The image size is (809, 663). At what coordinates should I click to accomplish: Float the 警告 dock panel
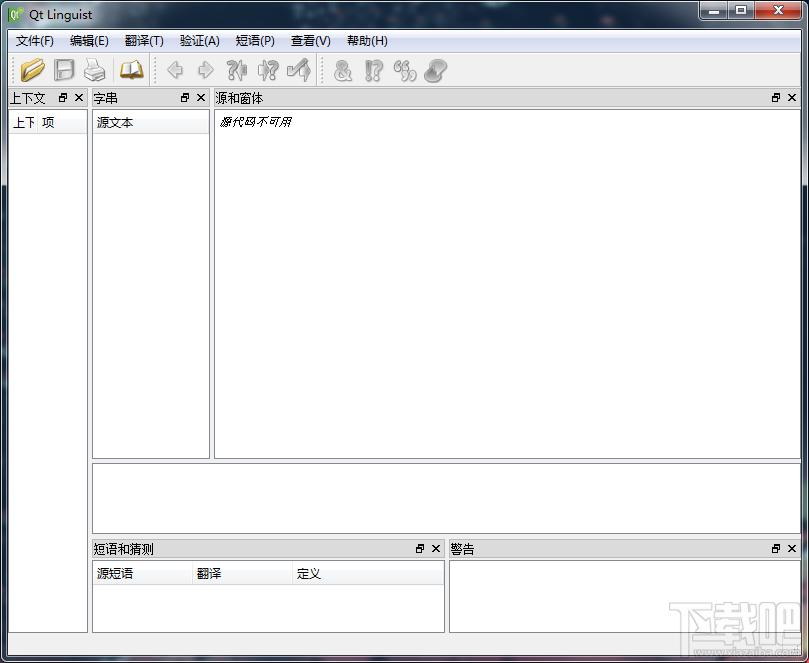coord(775,548)
